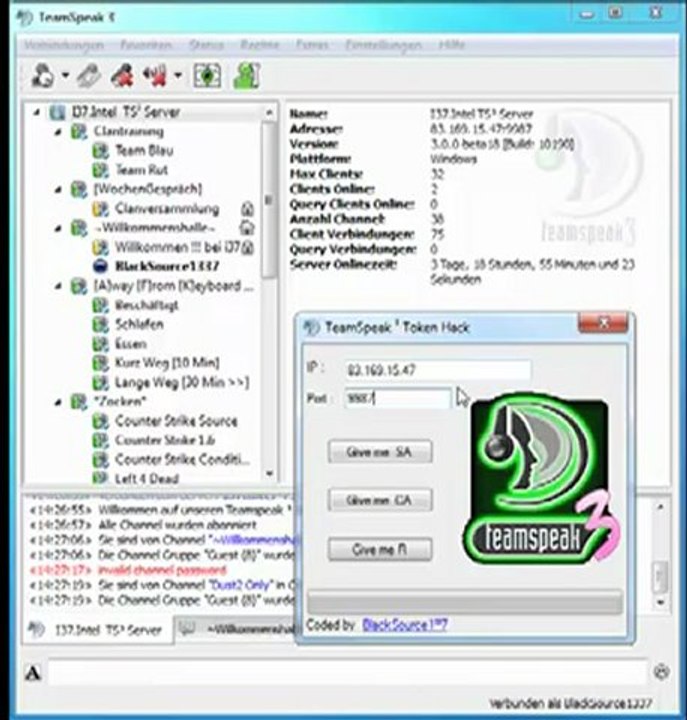Click the third Give me button
This screenshot has width=687, height=720.
(380, 549)
